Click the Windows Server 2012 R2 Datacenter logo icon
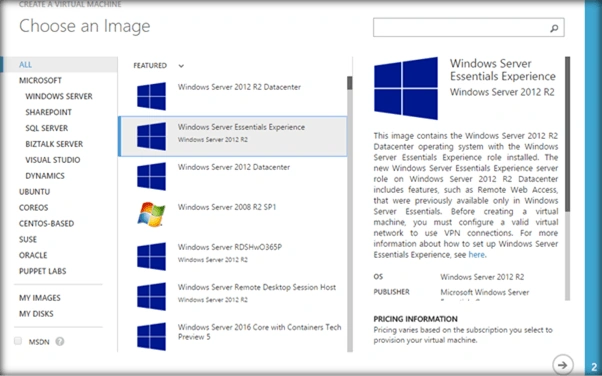The width and height of the screenshot is (602, 376). pos(152,96)
